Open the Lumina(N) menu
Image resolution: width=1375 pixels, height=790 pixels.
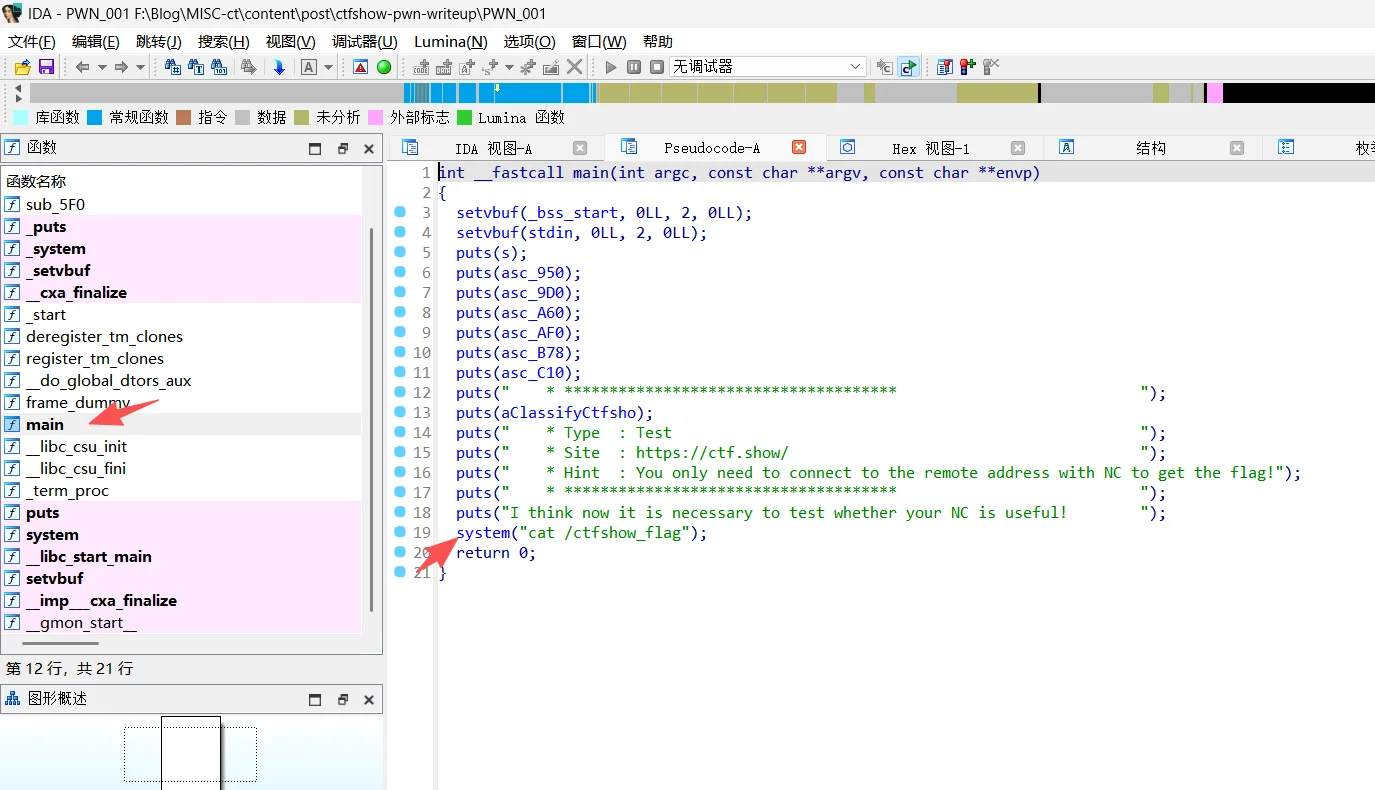(450, 41)
